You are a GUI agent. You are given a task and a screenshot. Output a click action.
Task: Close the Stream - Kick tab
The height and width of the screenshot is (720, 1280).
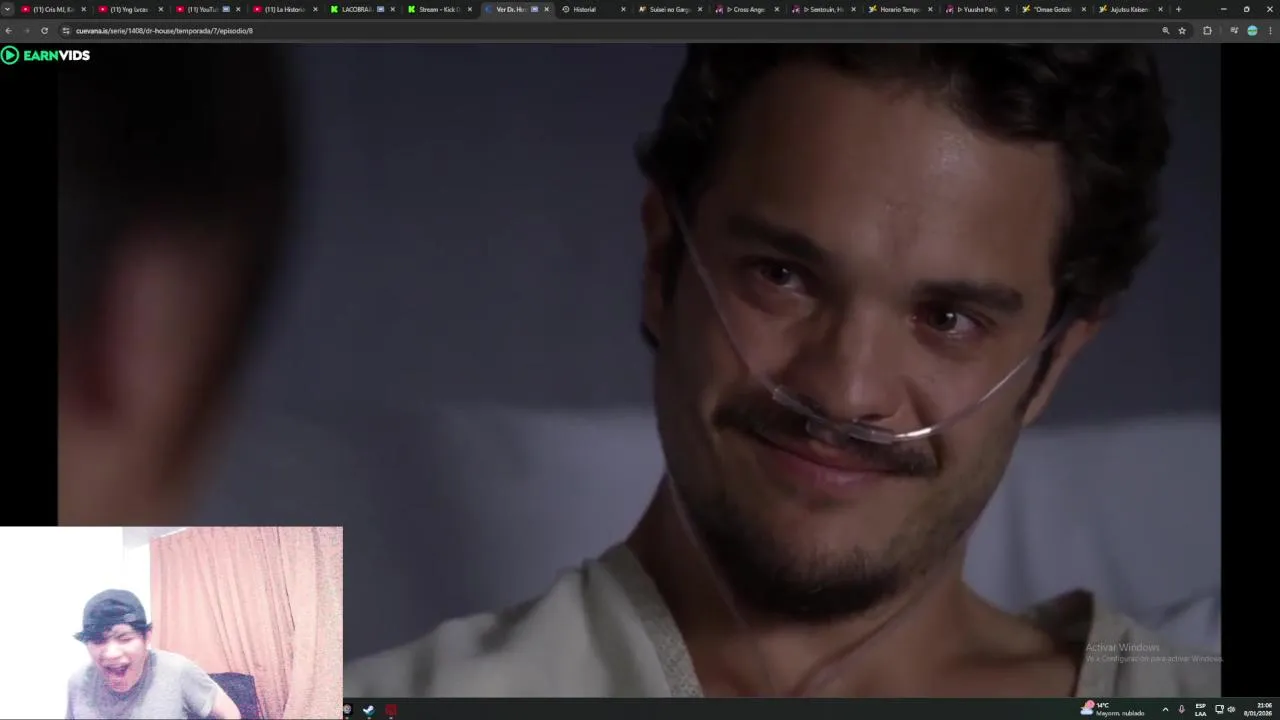click(x=469, y=9)
